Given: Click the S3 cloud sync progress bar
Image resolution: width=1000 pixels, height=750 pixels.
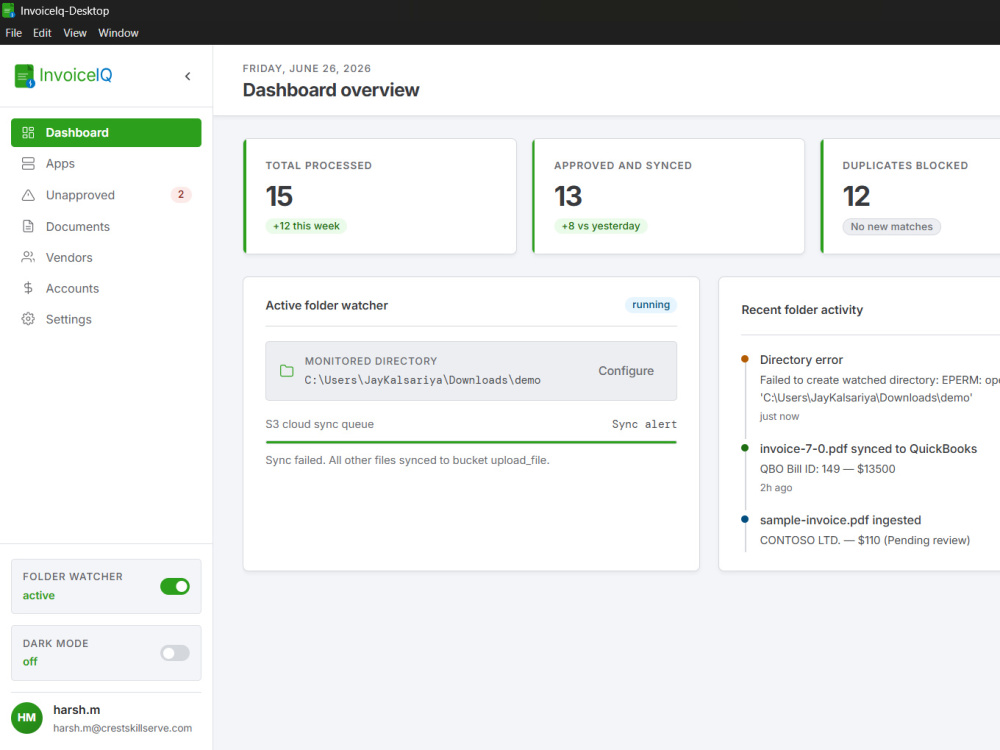Looking at the screenshot, I should tap(471, 442).
